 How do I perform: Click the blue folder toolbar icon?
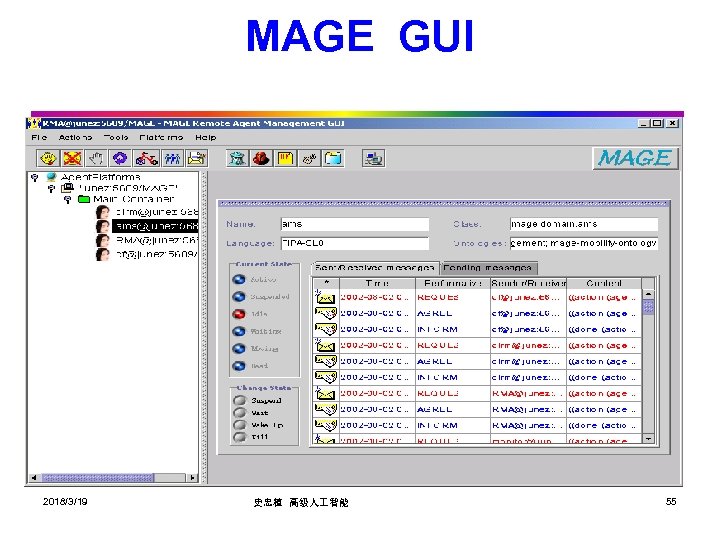click(333, 158)
